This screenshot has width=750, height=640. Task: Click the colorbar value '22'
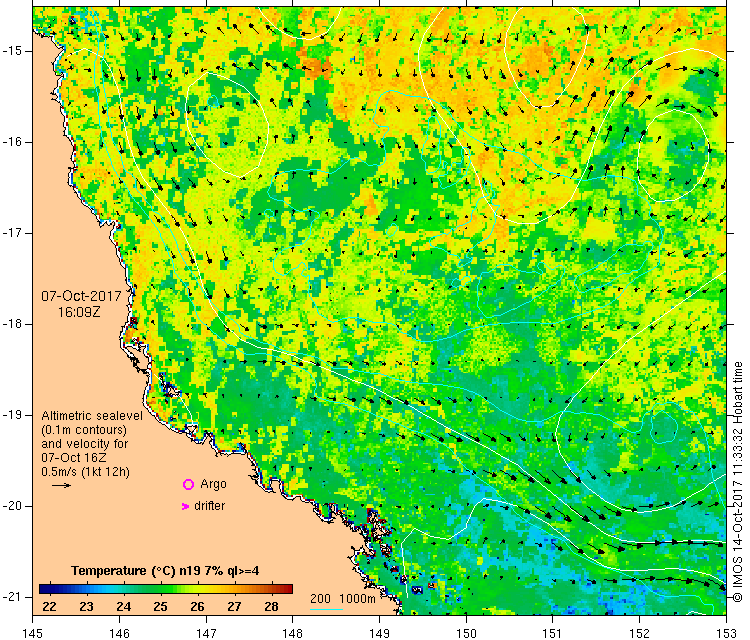point(49,607)
